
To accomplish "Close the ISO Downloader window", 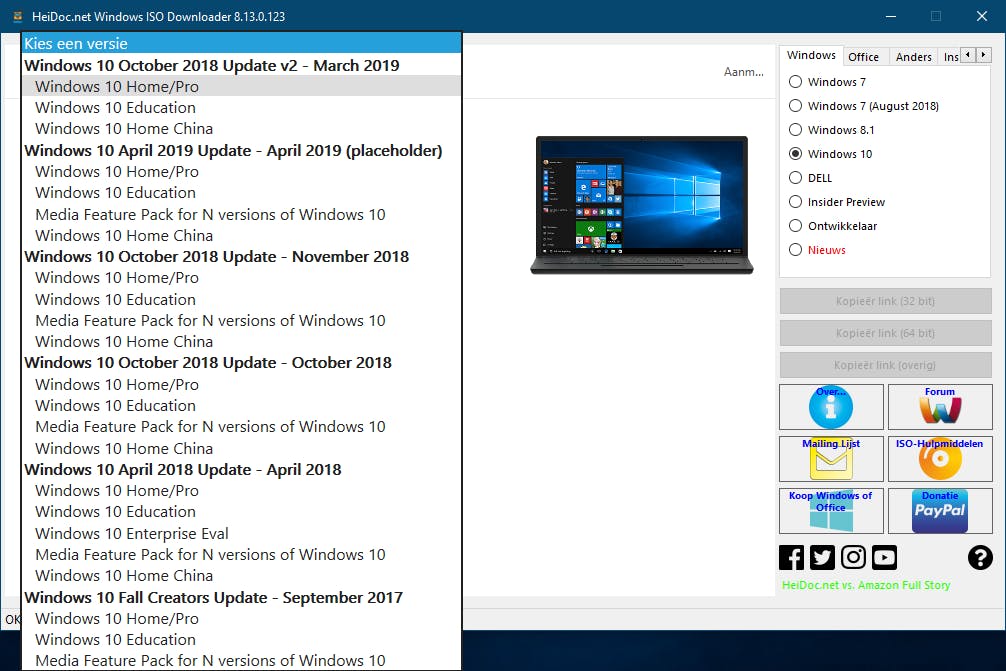I will pos(982,16).
